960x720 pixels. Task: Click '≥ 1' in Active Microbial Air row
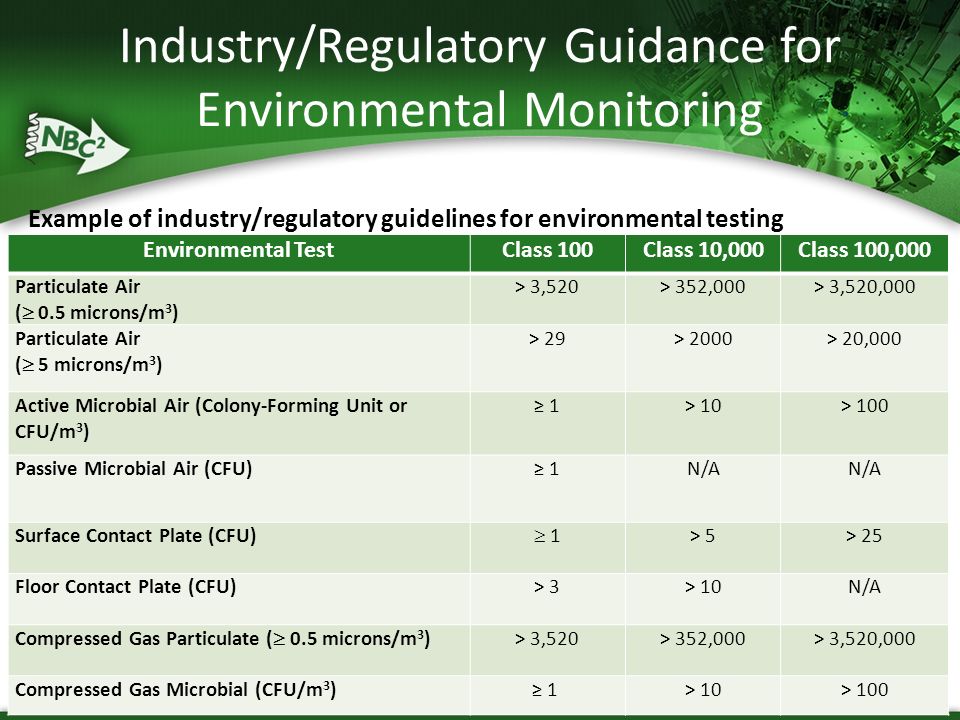(546, 405)
